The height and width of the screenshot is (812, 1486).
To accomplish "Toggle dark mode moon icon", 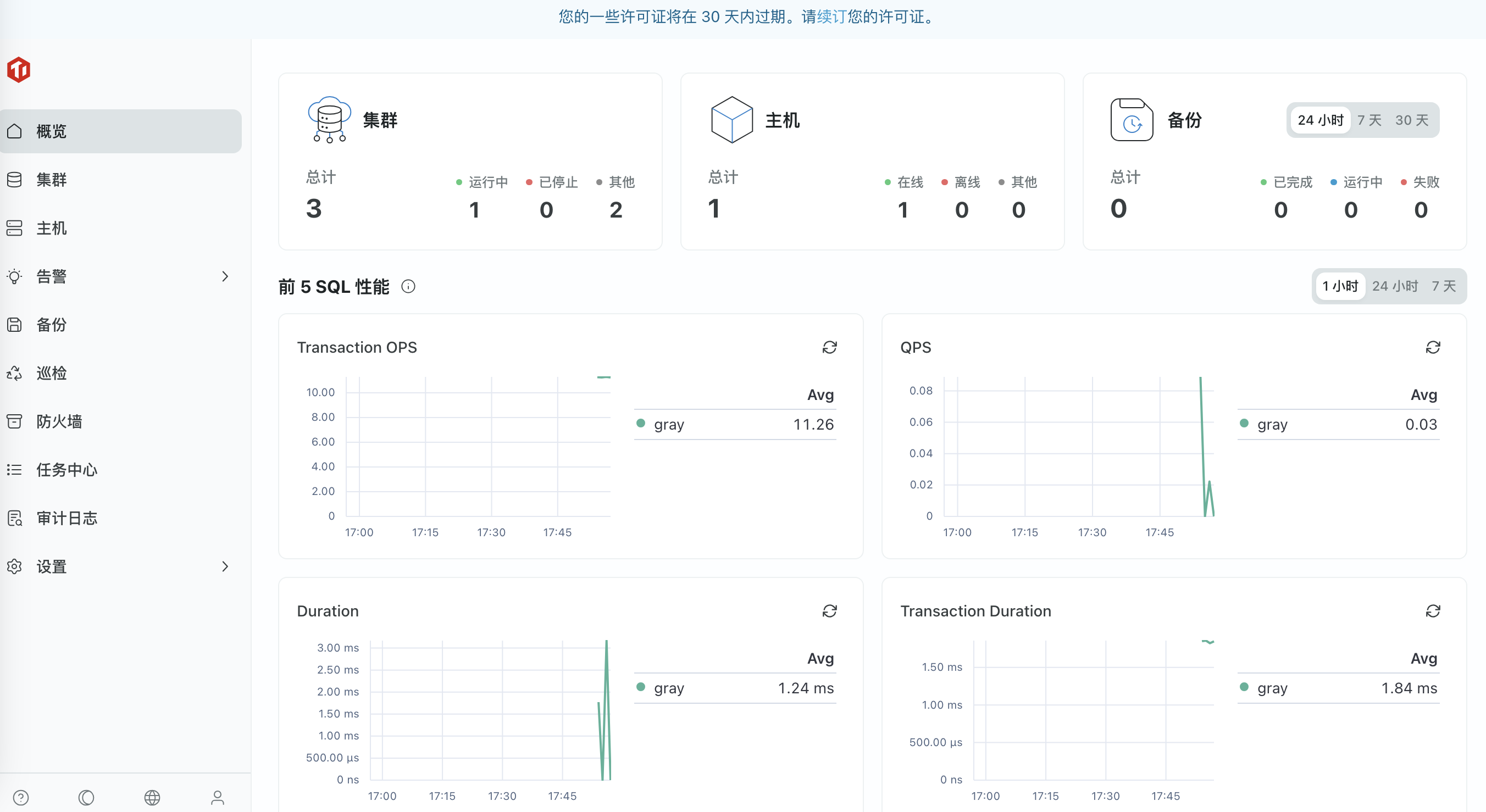I will (x=86, y=797).
